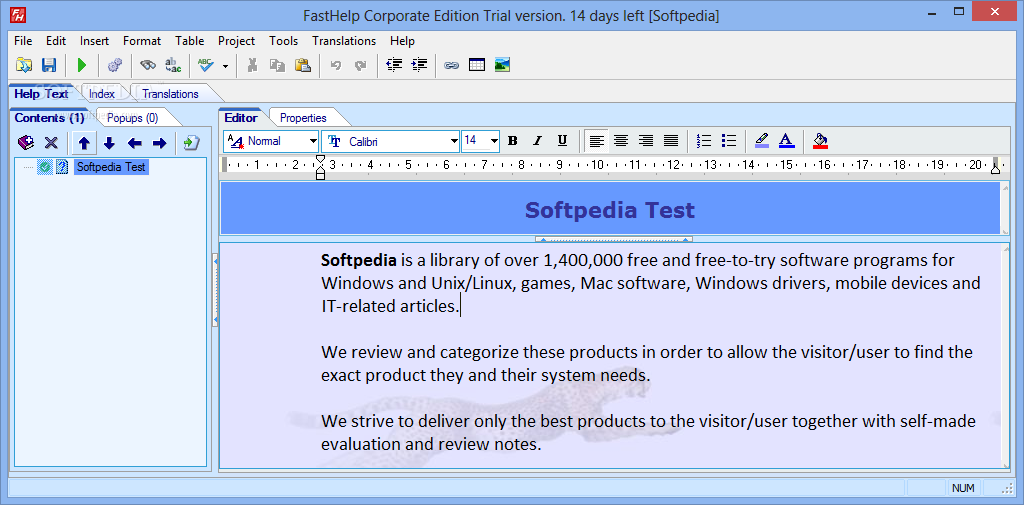Save the project with the floppy disk icon
This screenshot has width=1024, height=505.
click(49, 65)
